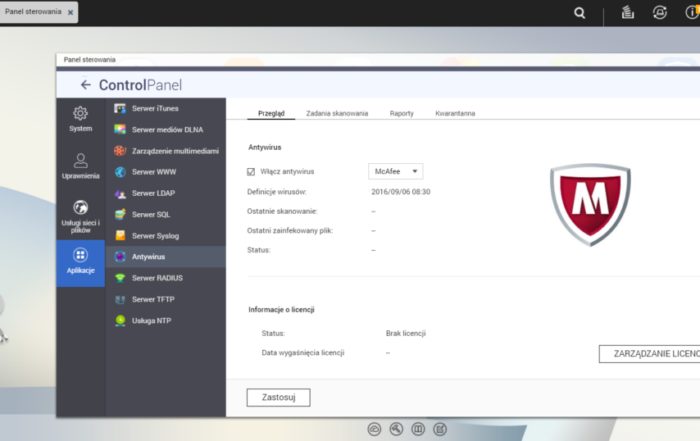
Task: Click the back arrow beside ControlPanel
Action: pyautogui.click(x=86, y=85)
